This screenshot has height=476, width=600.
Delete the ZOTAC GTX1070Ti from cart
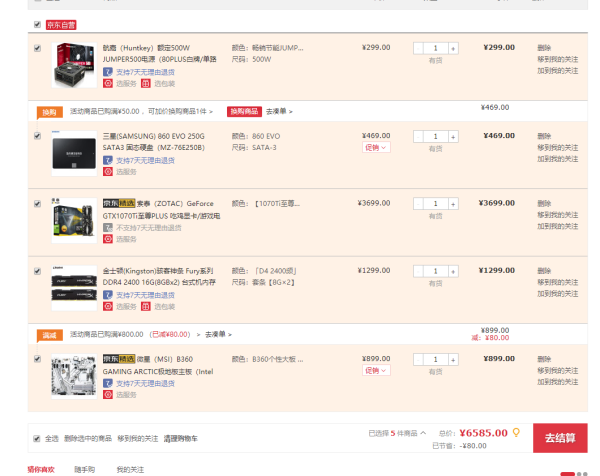(544, 204)
